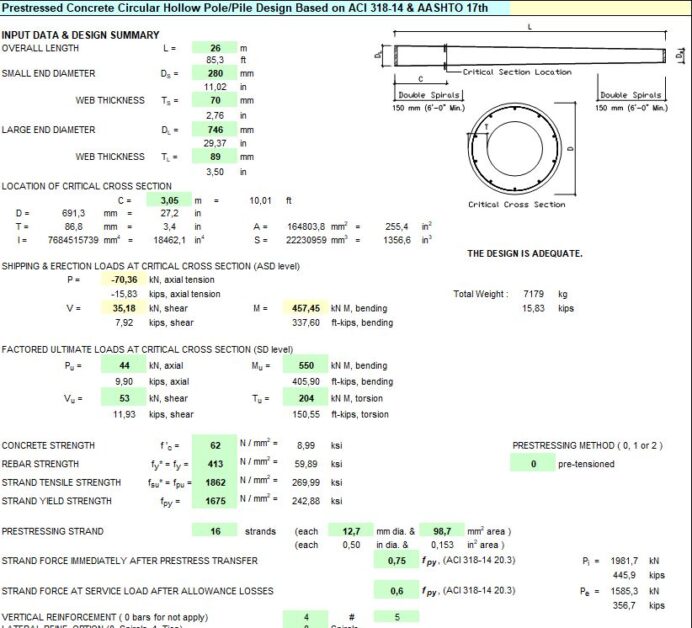Click the moment of inertia value 7684515739
The image size is (692, 628).
73,240
